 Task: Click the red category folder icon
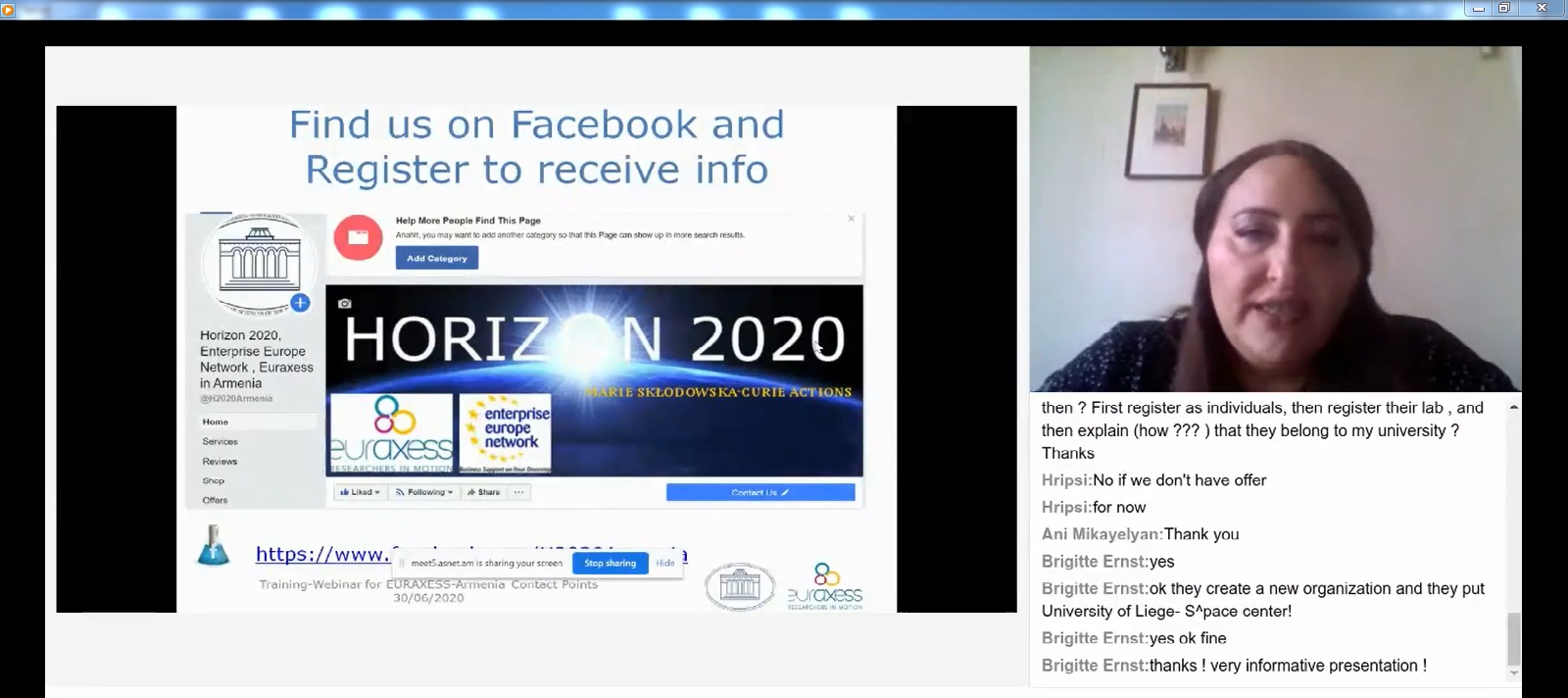tap(358, 237)
